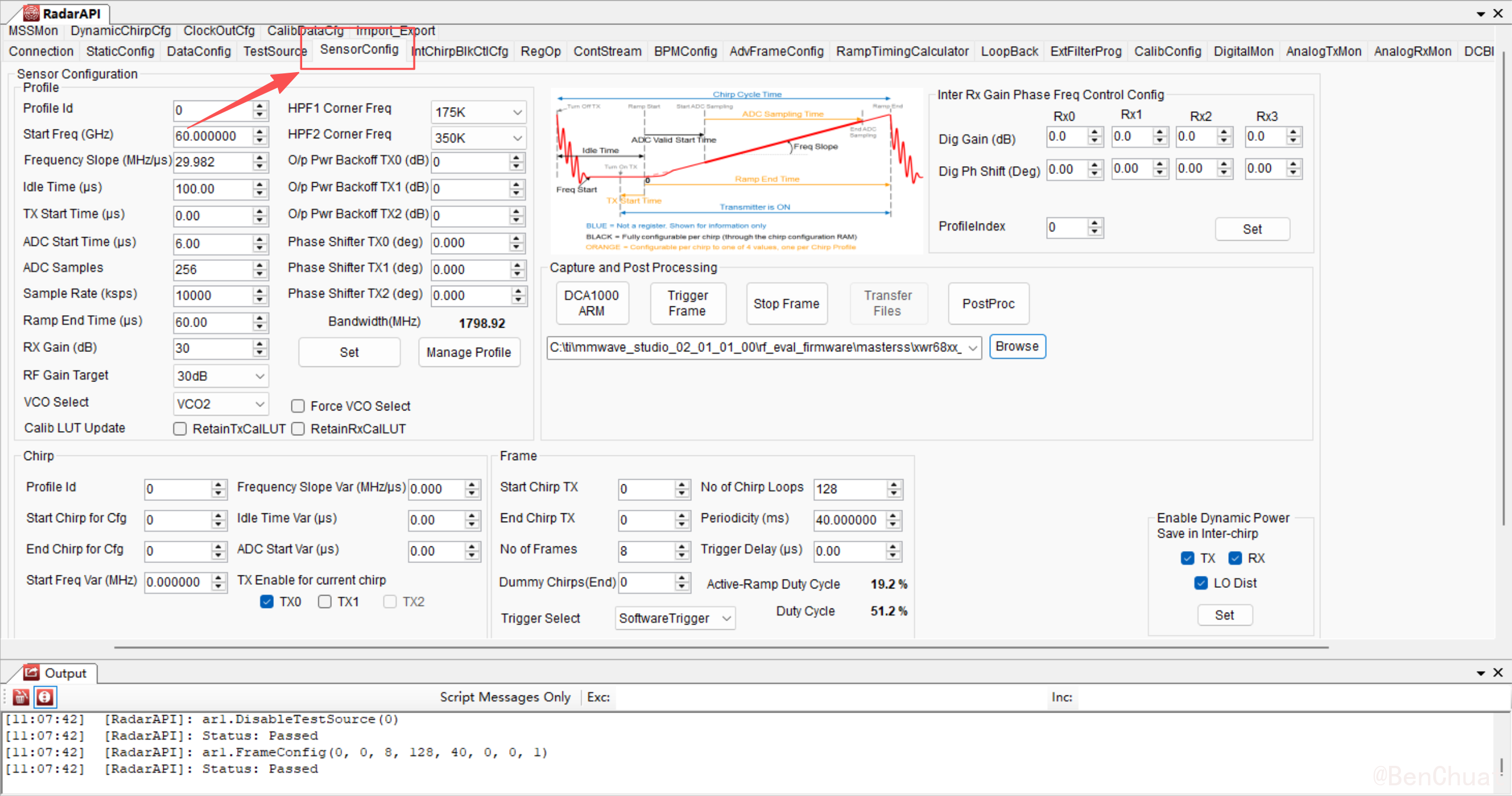This screenshot has width=1512, height=796.
Task: Open the Output panel position arrow menu
Action: 1481,673
